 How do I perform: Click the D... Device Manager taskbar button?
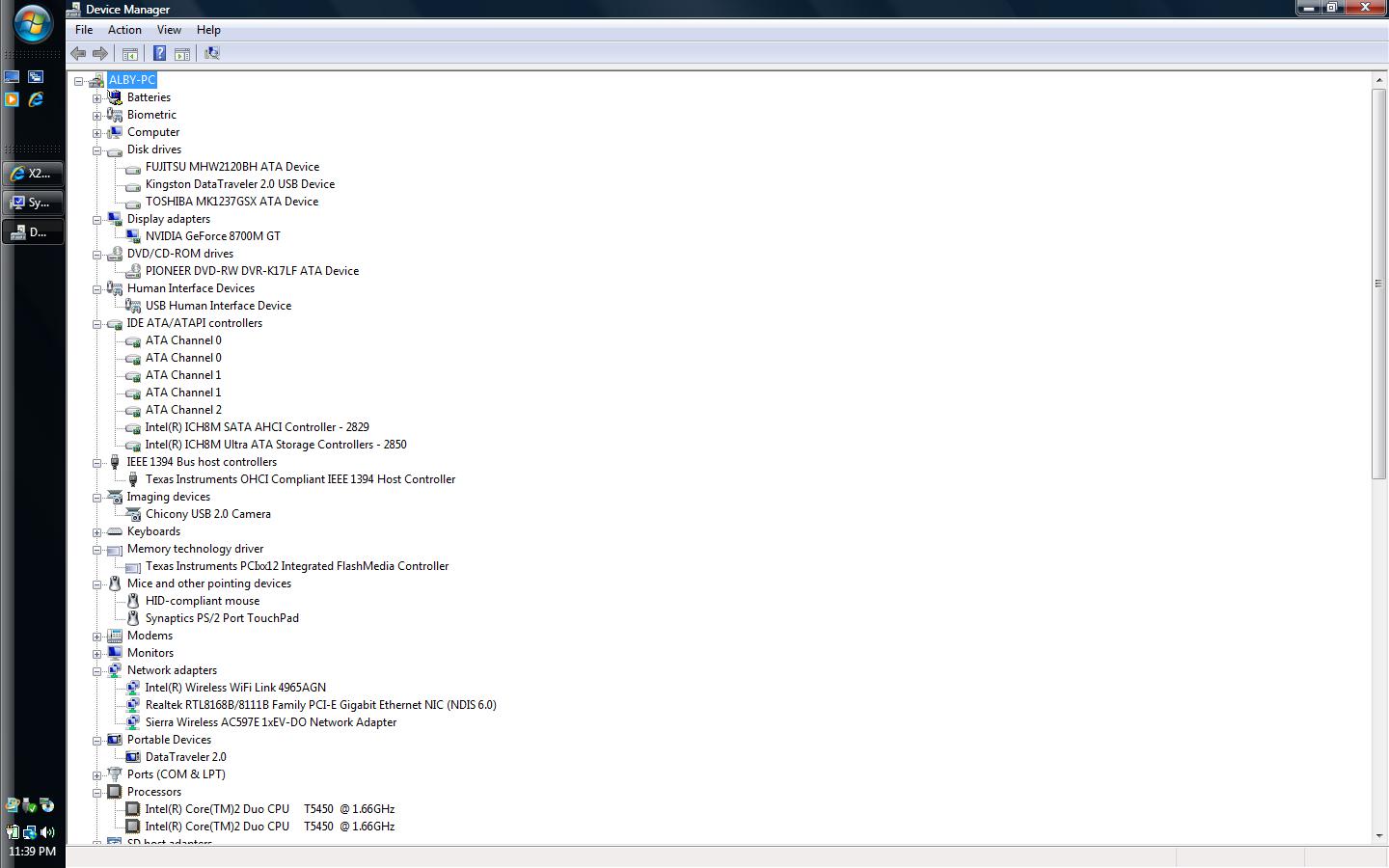tap(33, 231)
